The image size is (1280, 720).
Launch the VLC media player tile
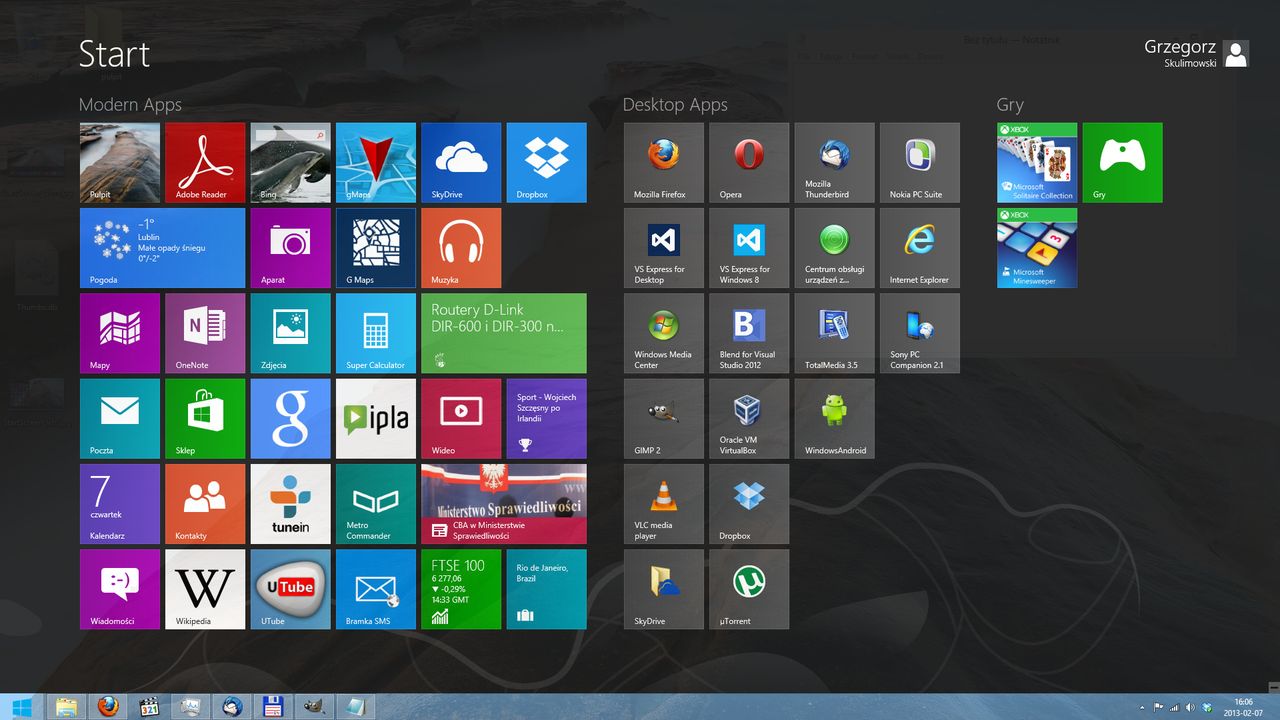[x=664, y=504]
